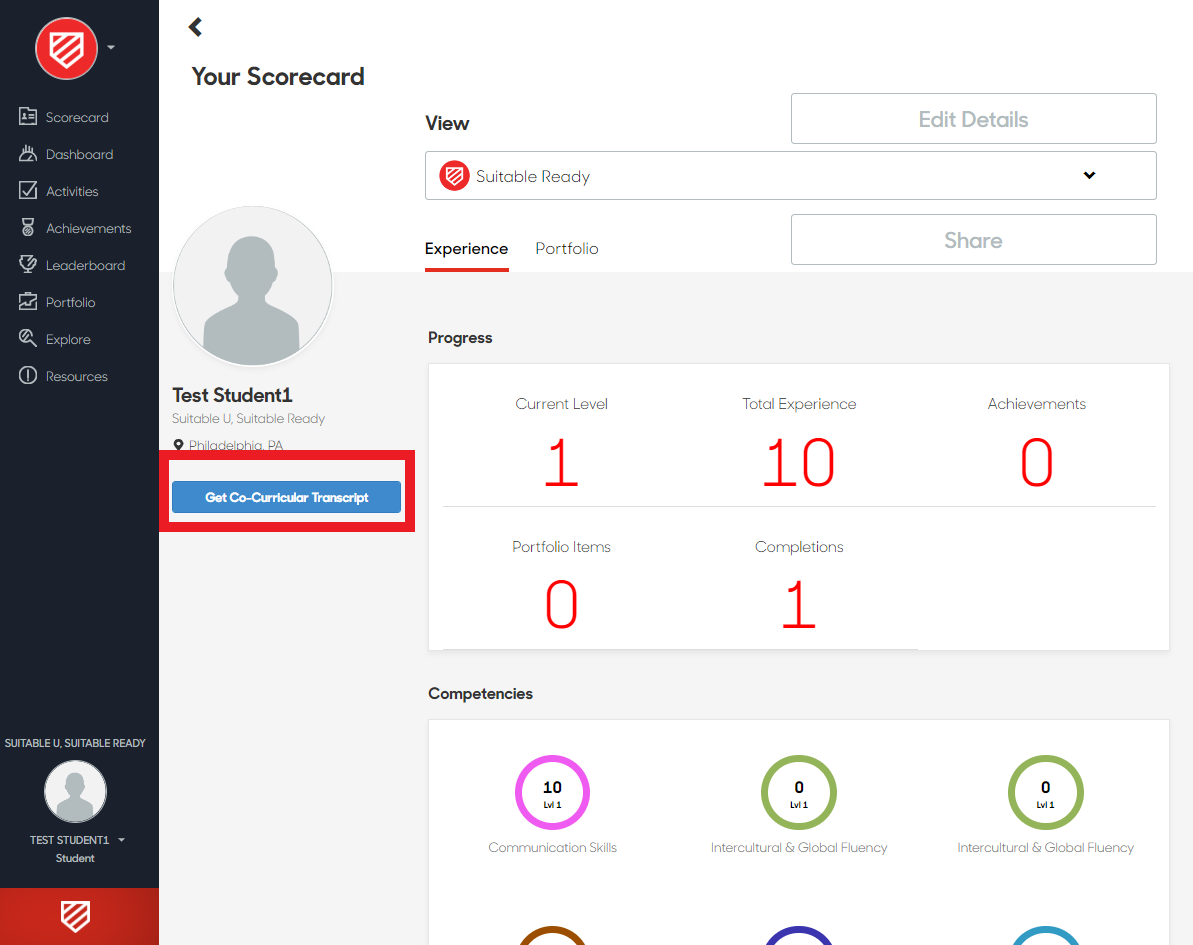This screenshot has width=1193, height=945.
Task: Go back using the left chevron arrow
Action: coord(196,27)
